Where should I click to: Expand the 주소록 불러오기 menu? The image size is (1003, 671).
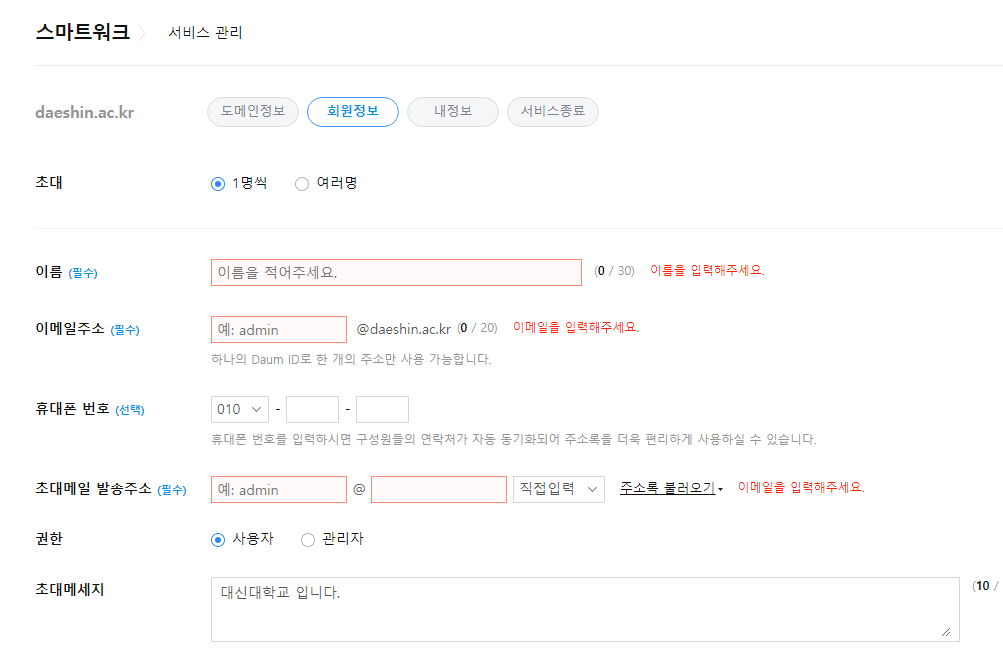(x=670, y=488)
